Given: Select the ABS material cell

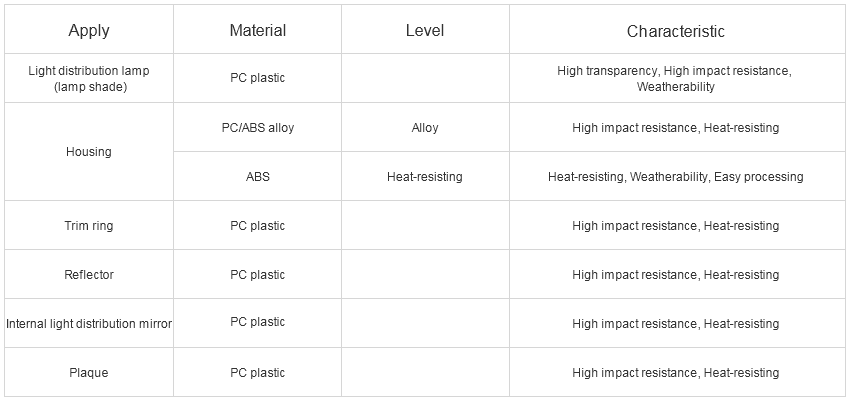Looking at the screenshot, I should [257, 177].
